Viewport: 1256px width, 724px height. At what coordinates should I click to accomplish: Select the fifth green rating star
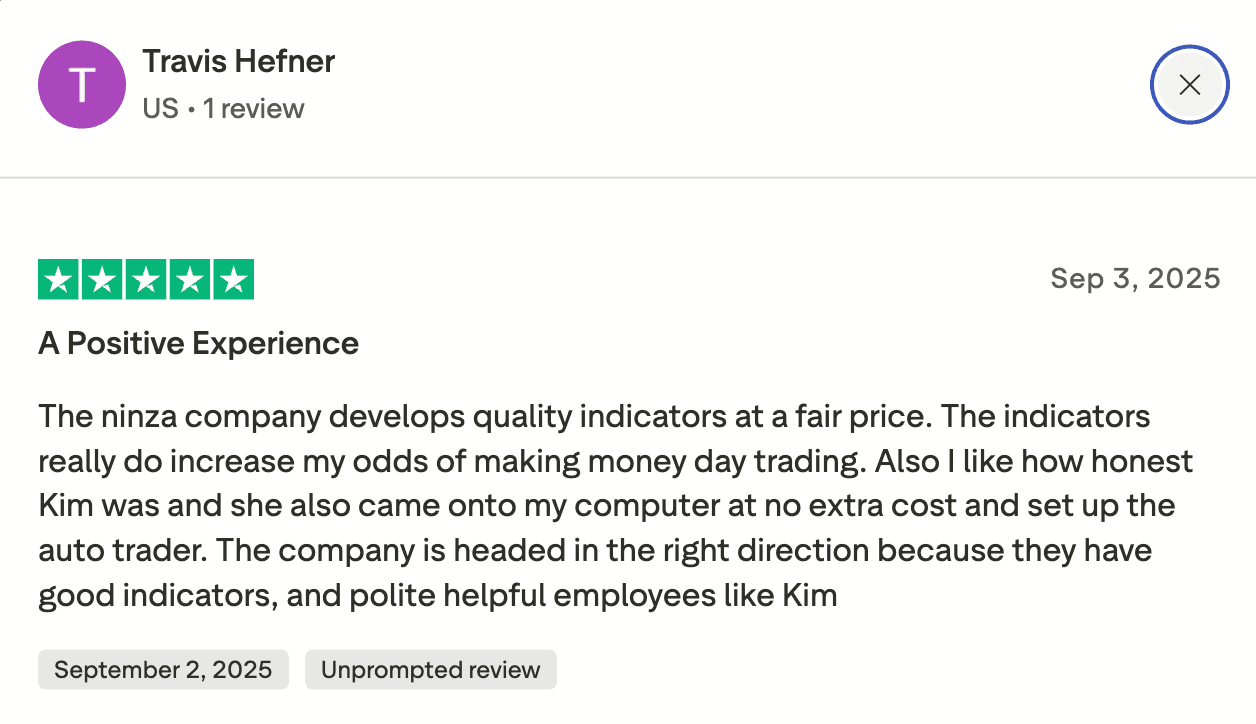pyautogui.click(x=233, y=280)
